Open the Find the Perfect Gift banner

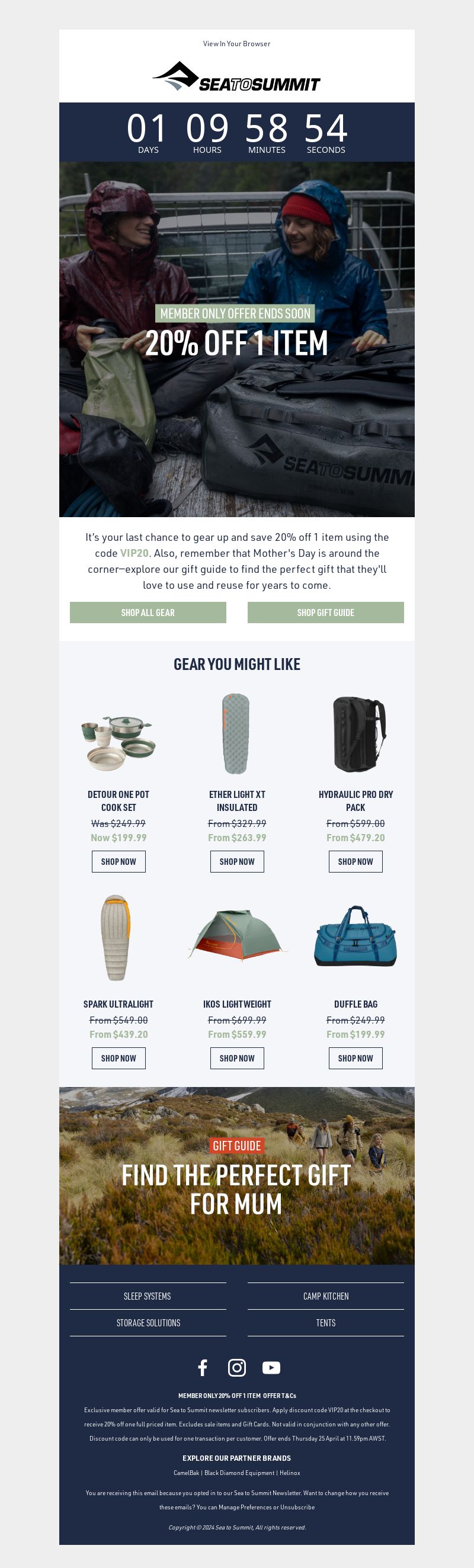[236, 1175]
